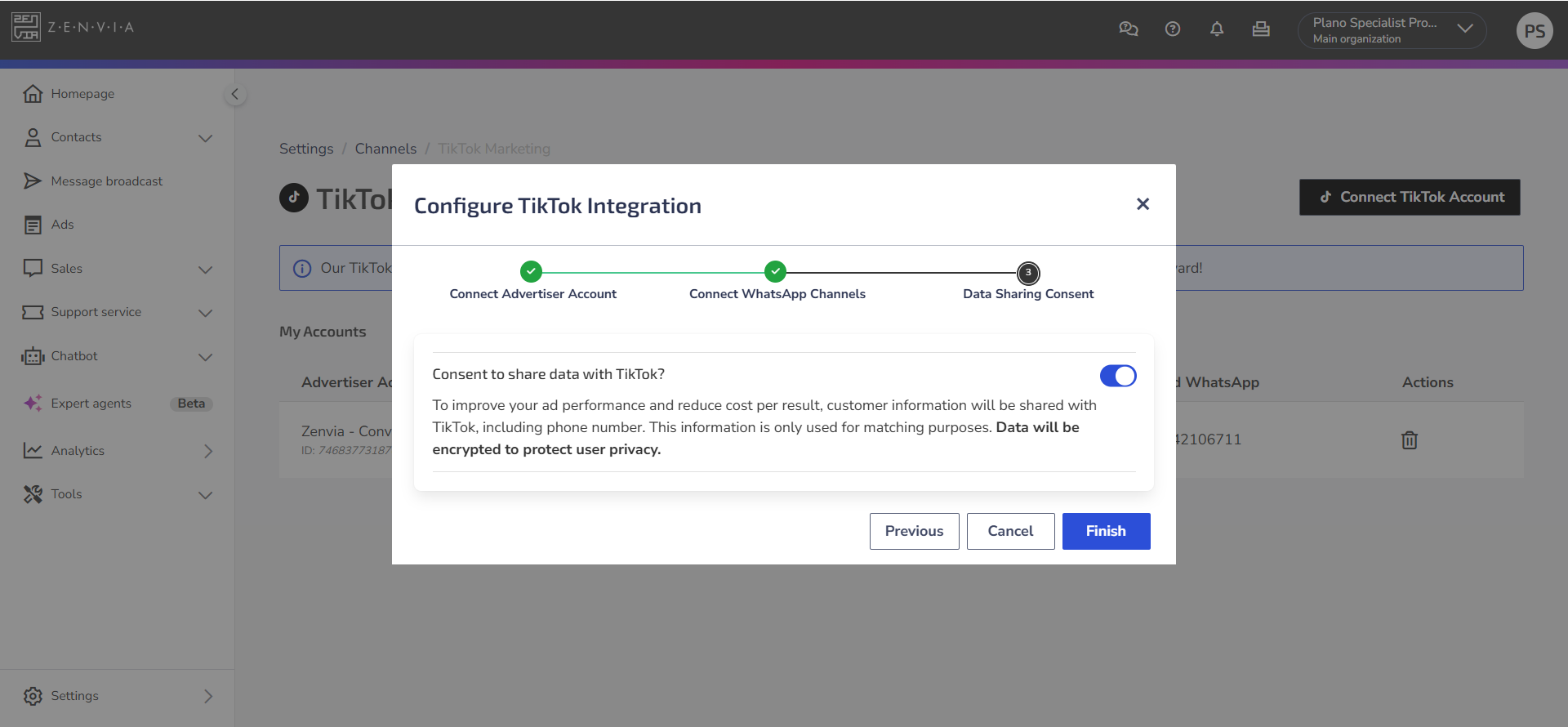The width and height of the screenshot is (1568, 727).
Task: Click the Sales speech bubble icon
Action: [33, 269]
